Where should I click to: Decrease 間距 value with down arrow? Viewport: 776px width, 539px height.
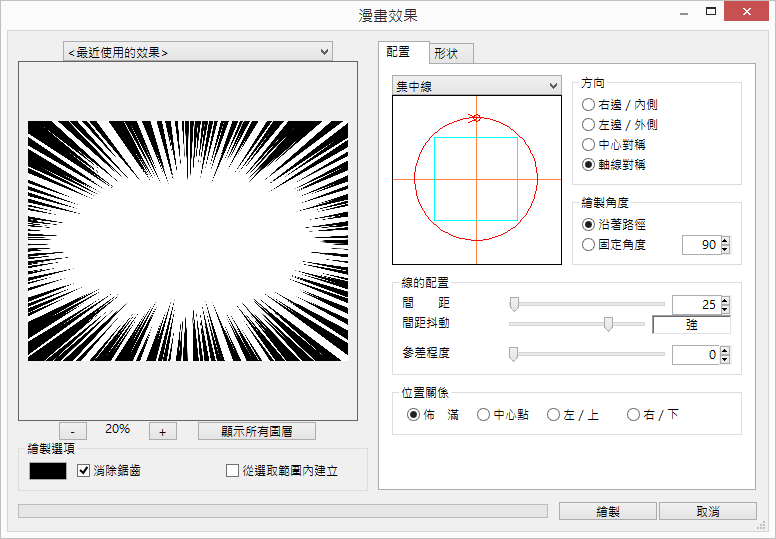(725, 309)
